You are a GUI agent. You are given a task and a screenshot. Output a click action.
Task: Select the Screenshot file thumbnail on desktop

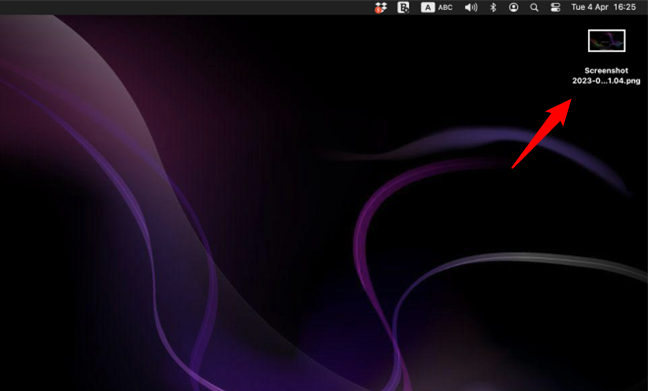tap(607, 41)
